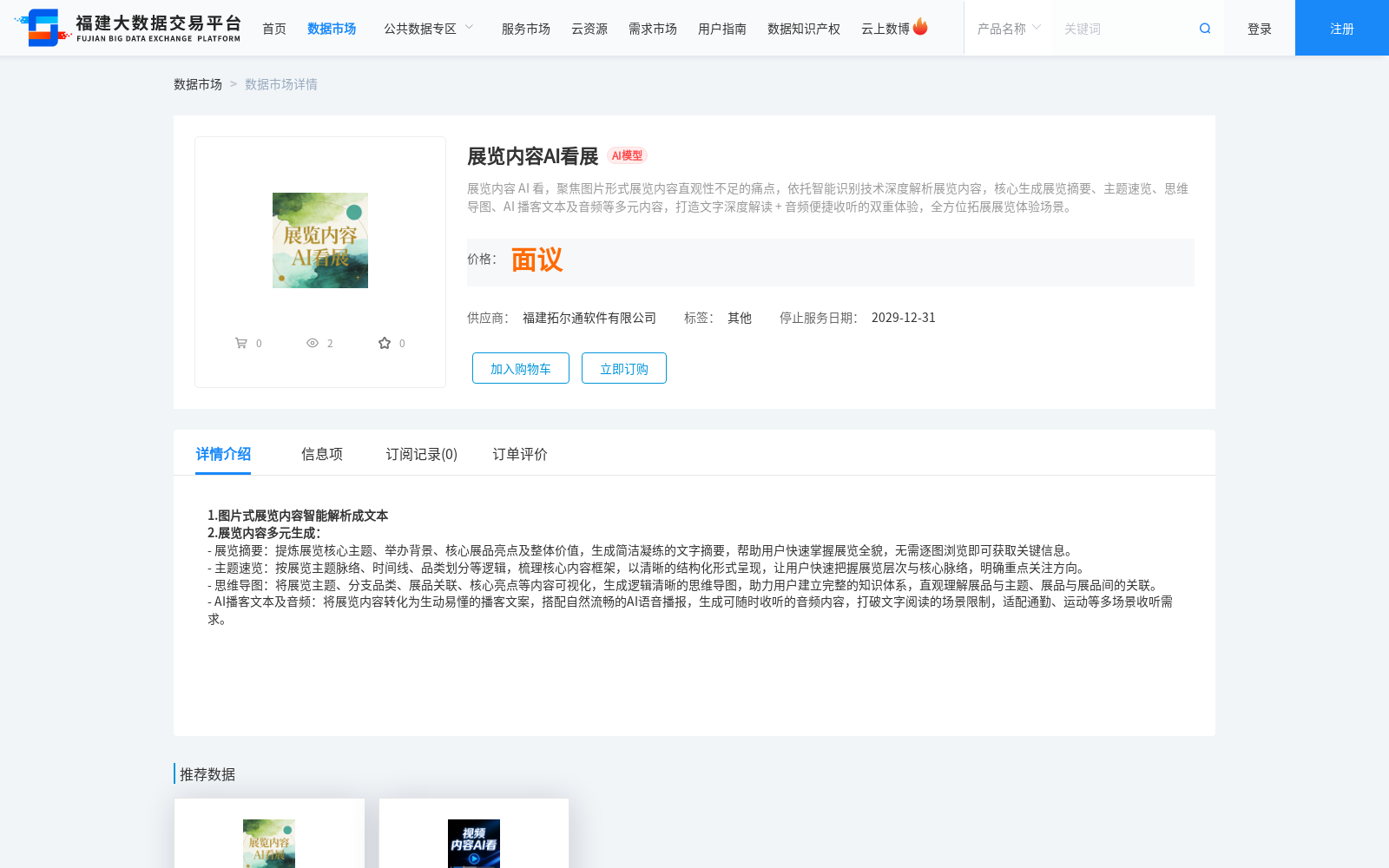1389x868 pixels.
Task: Click the 登录 login link
Action: pyautogui.click(x=1260, y=29)
